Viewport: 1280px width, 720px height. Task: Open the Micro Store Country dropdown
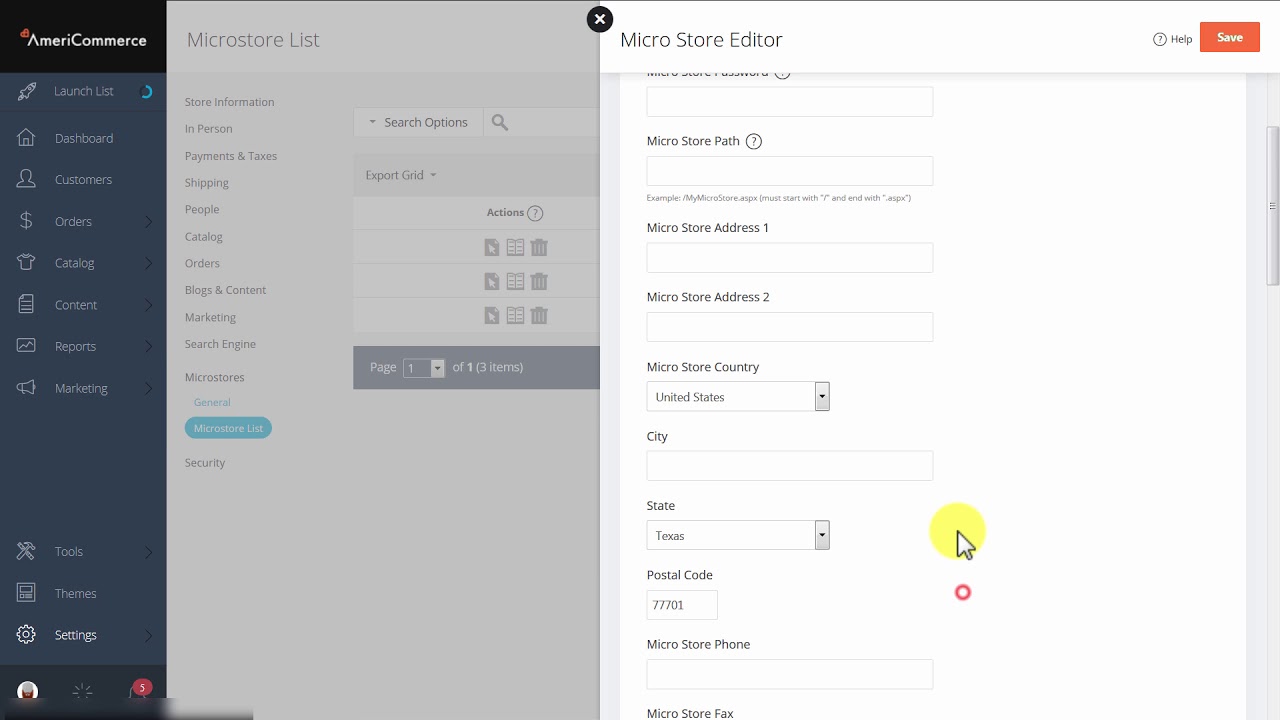point(738,397)
